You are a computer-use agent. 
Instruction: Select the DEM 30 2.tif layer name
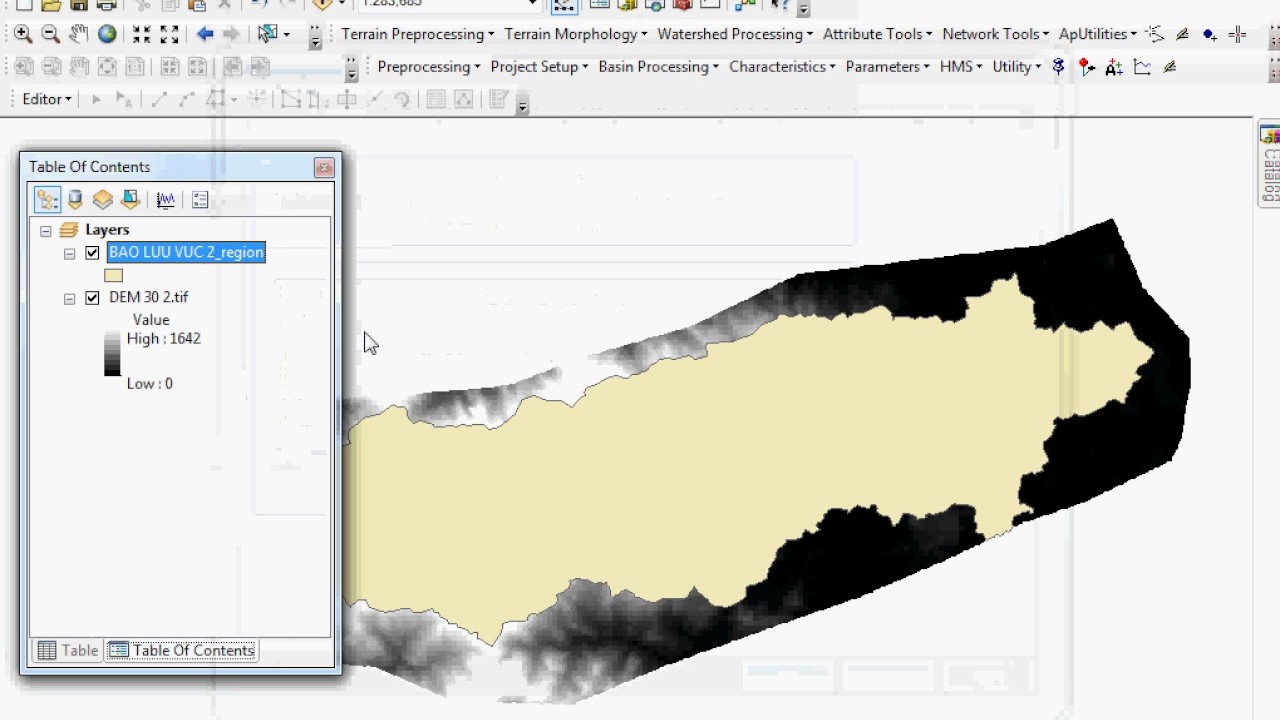[148, 297]
